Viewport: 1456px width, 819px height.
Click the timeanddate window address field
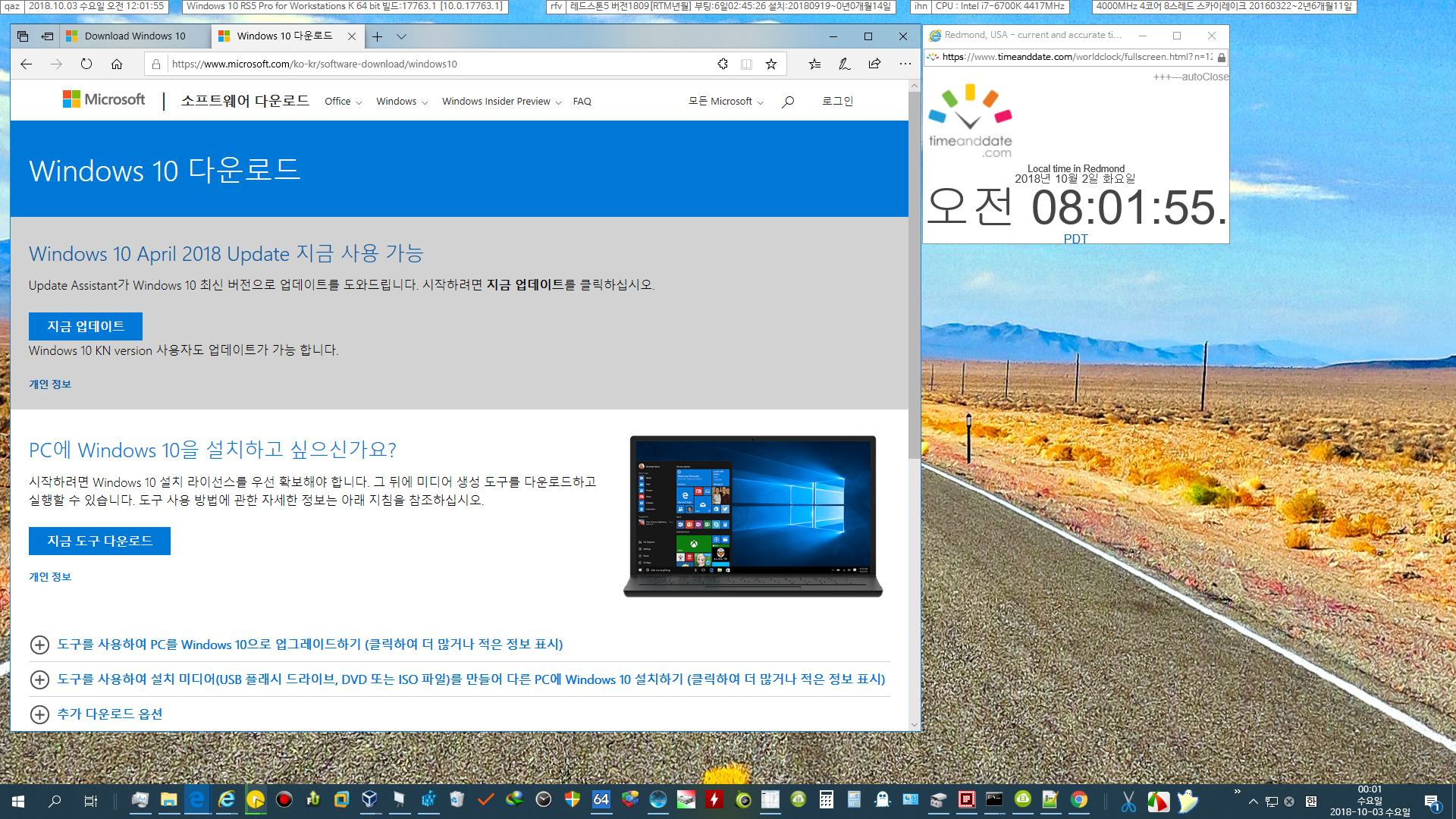pyautogui.click(x=1077, y=57)
